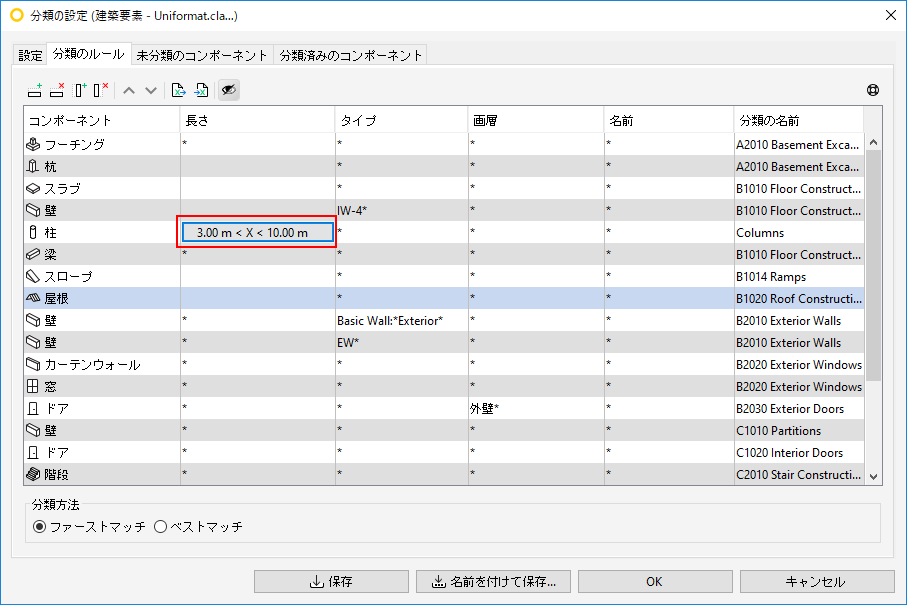Select the C2010 Stair Constructi... cell

pyautogui.click(x=799, y=474)
